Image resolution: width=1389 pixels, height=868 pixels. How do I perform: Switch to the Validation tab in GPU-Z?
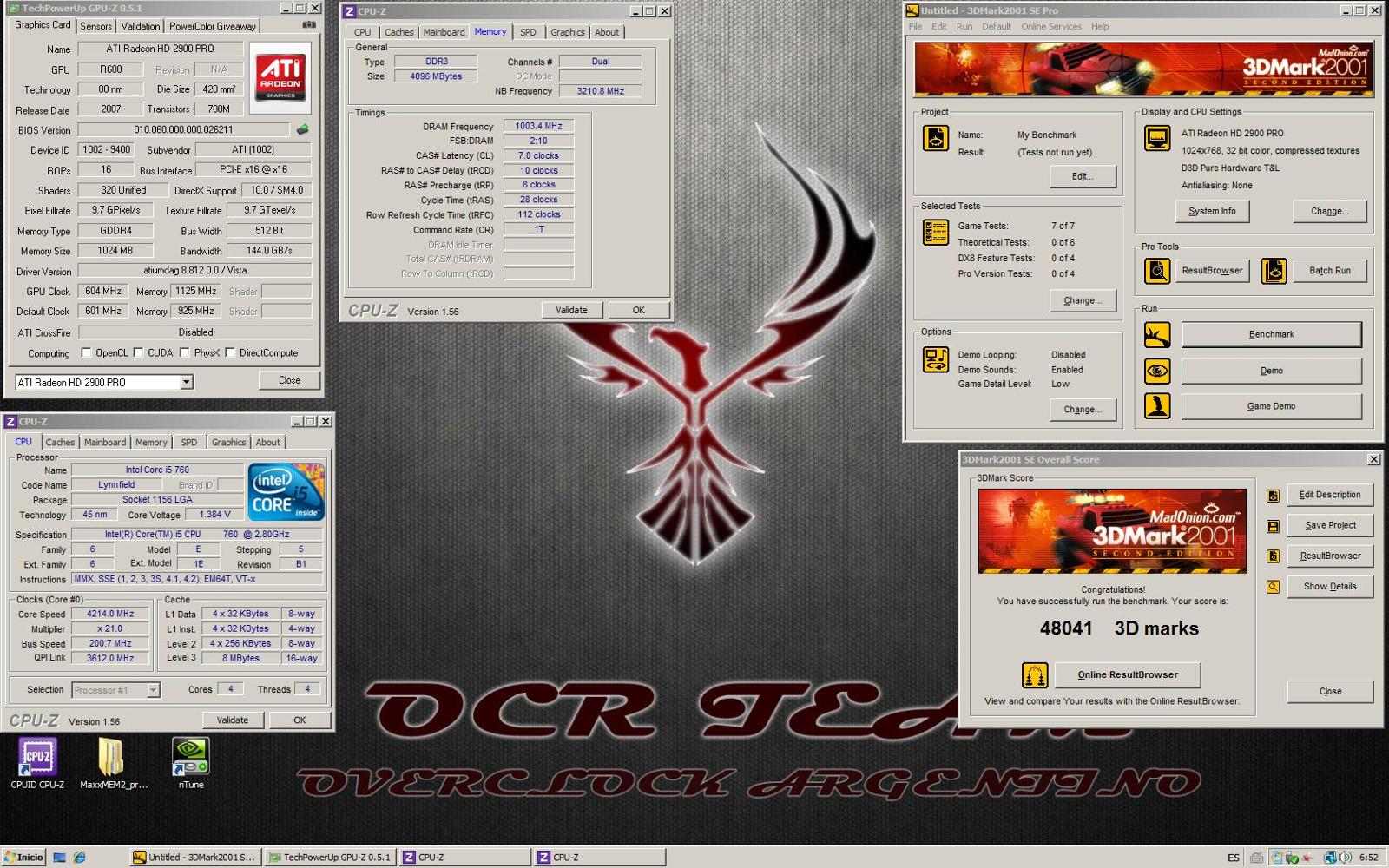[140, 26]
